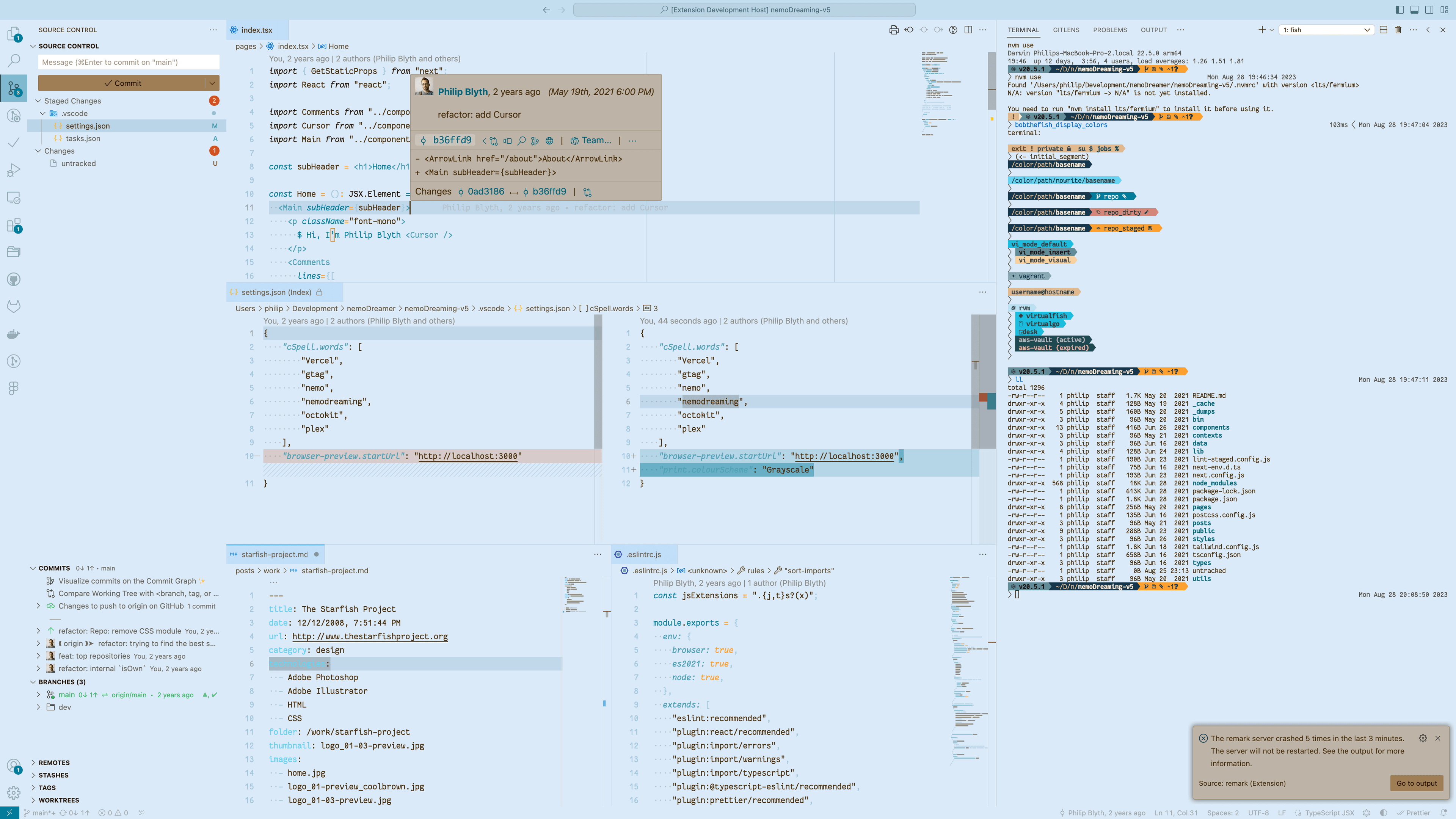The width and height of the screenshot is (1456, 819).
Task: Open the Run and Debug view
Action: (x=14, y=170)
